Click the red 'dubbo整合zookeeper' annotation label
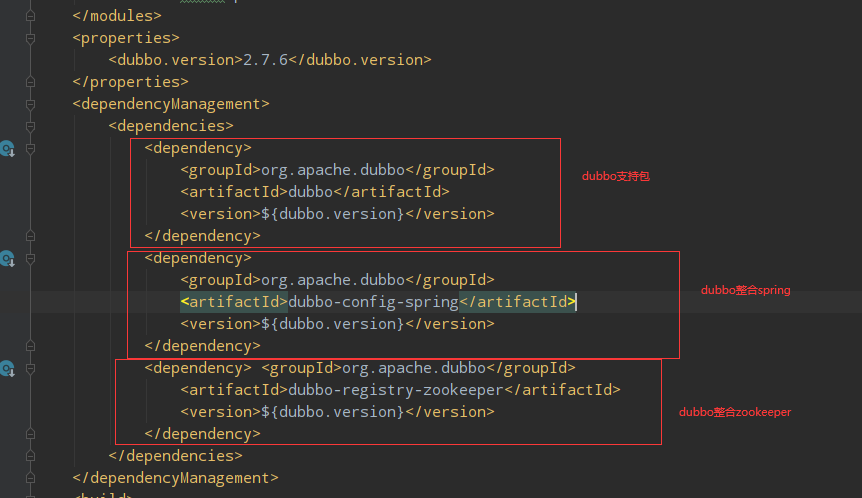 pos(735,412)
